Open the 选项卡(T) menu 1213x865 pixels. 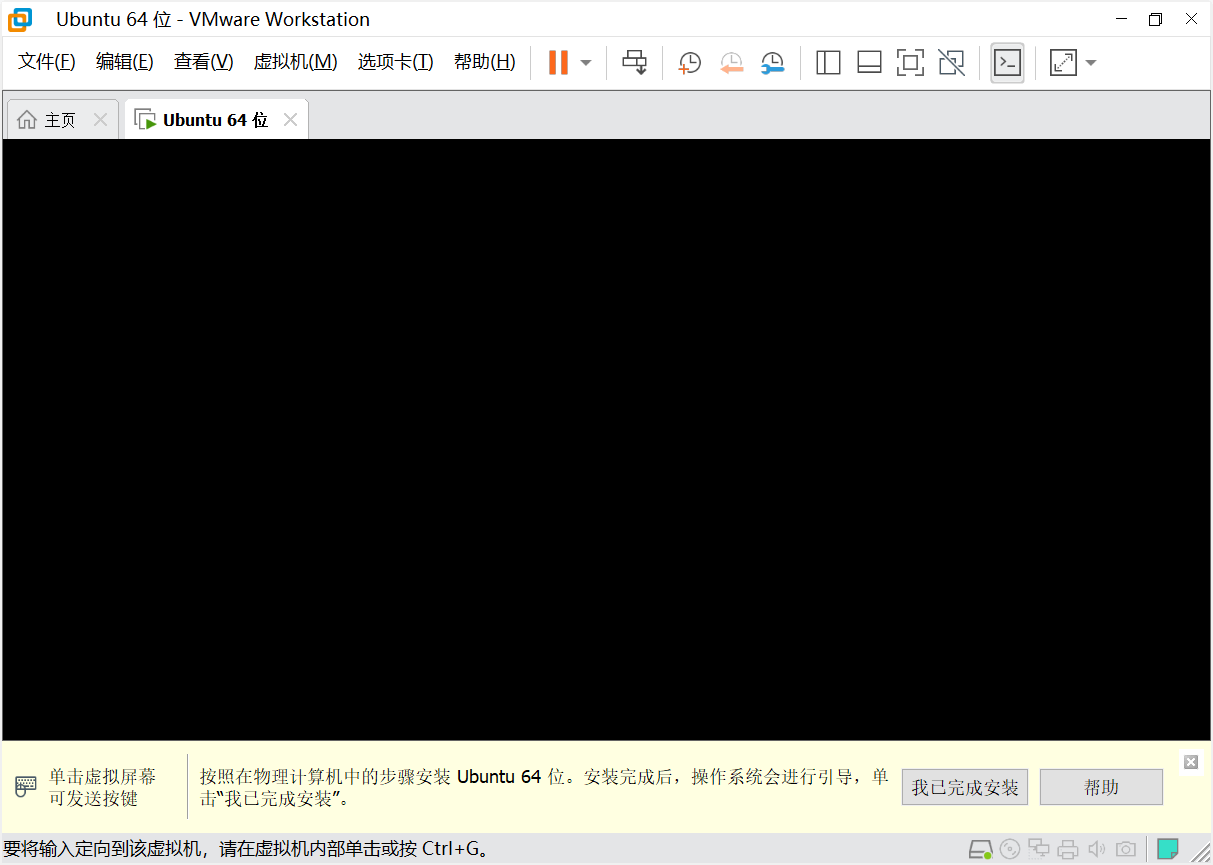point(395,62)
